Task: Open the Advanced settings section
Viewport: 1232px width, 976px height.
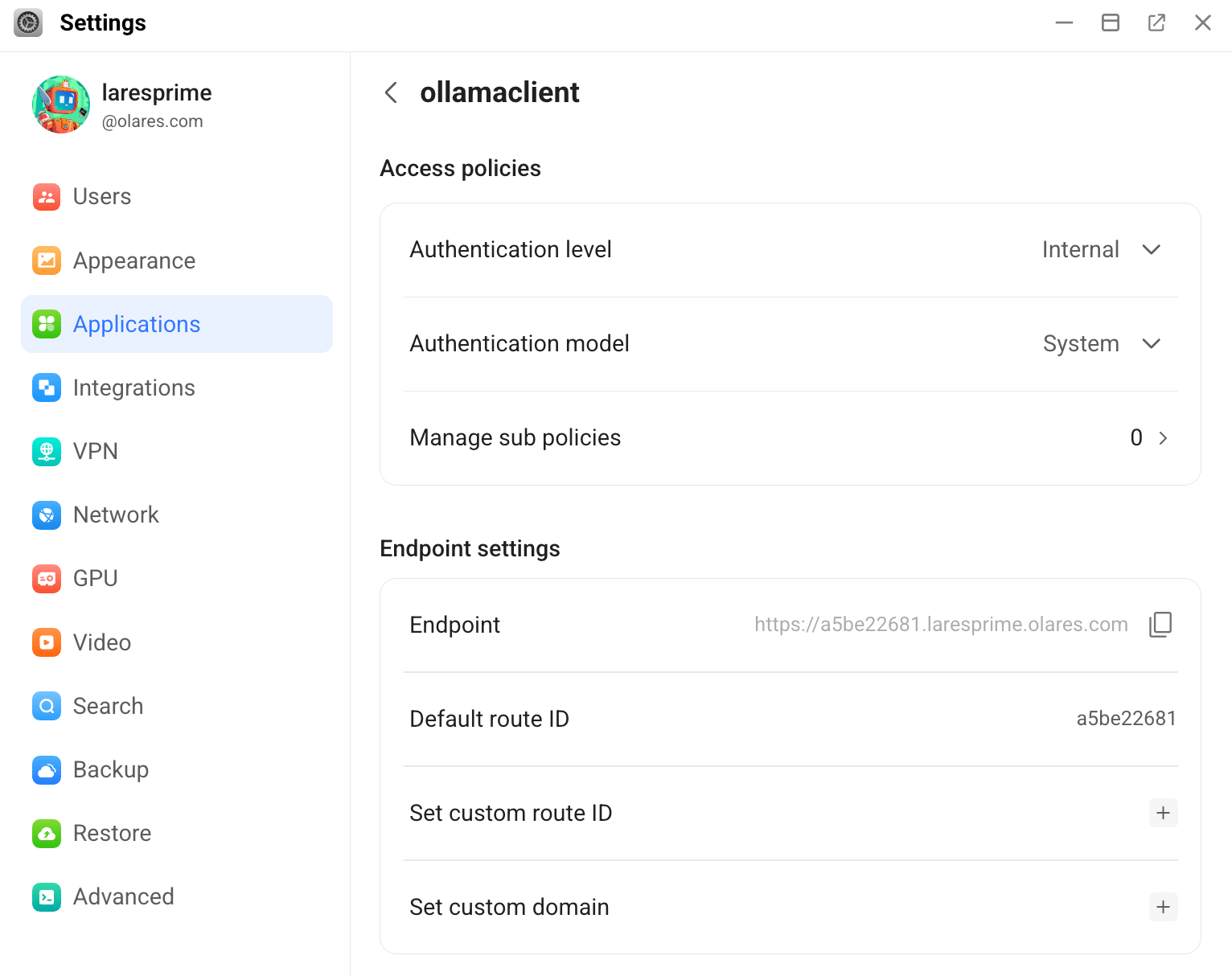Action: tap(123, 897)
